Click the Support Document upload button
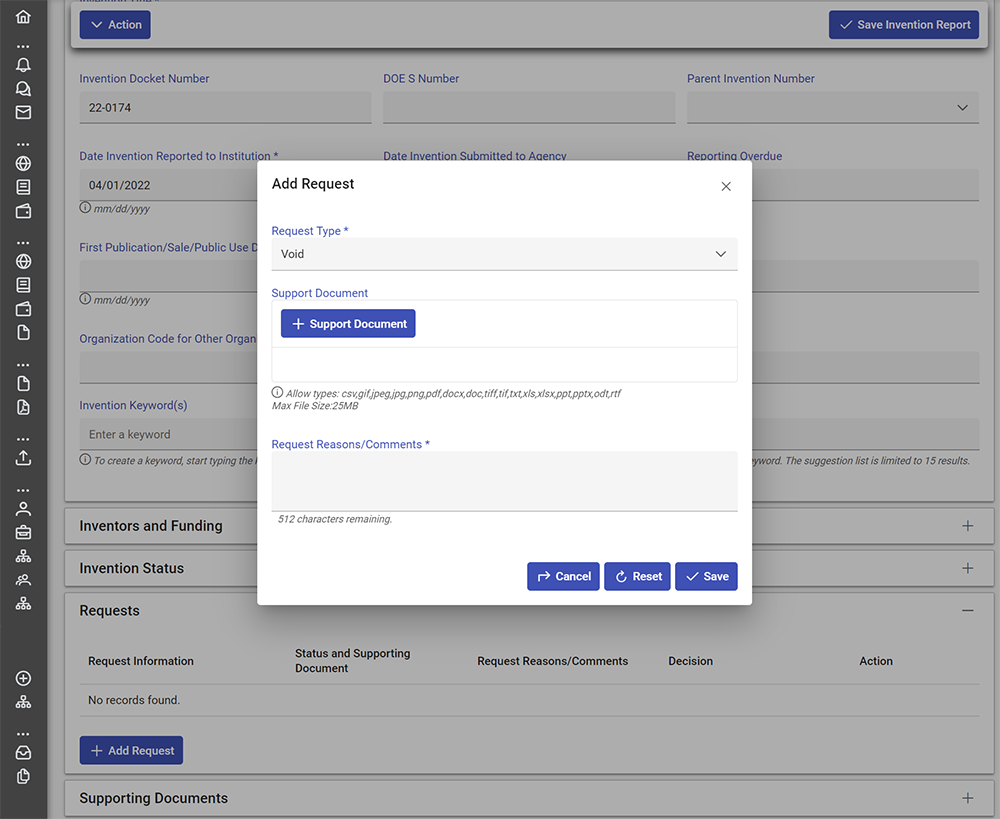This screenshot has height=819, width=1000. (348, 324)
